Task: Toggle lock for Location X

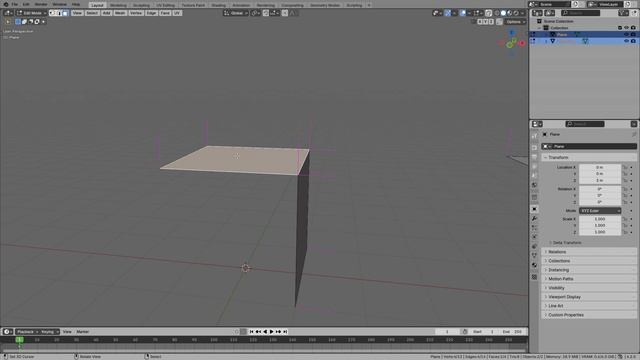Action: point(625,167)
